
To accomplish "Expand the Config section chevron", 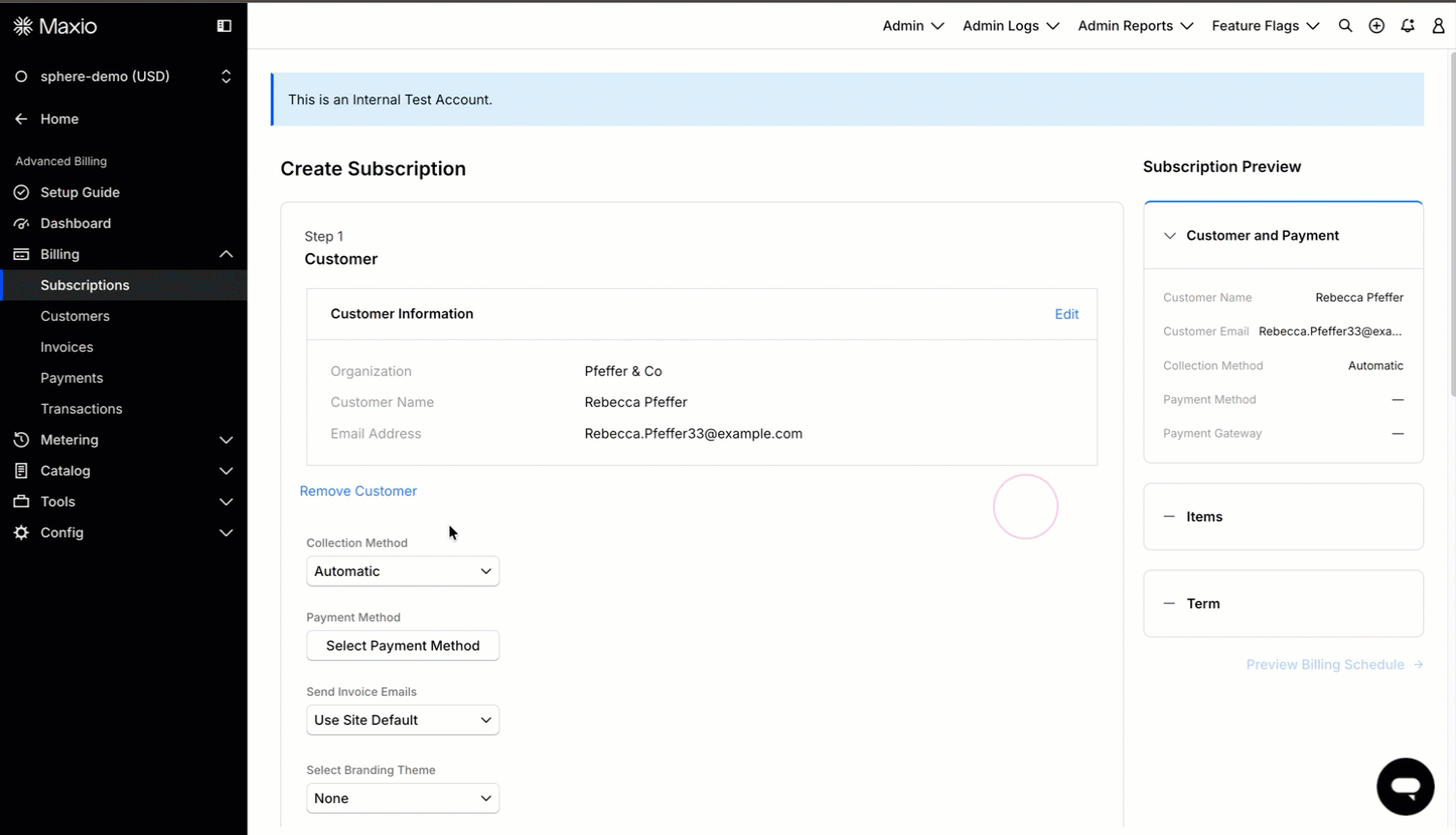I will pos(226,533).
